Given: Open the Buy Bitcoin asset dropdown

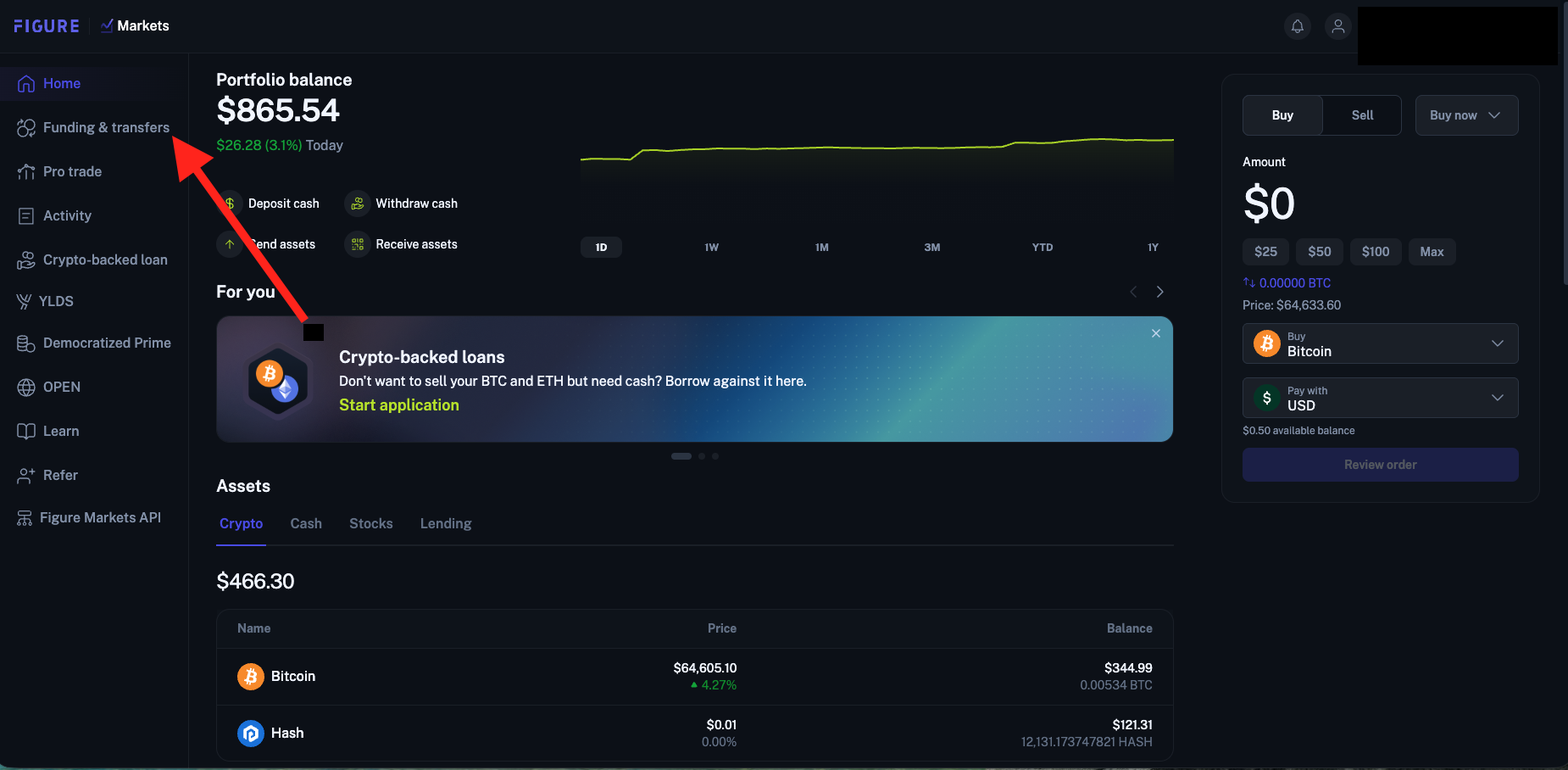Looking at the screenshot, I should click(x=1380, y=343).
